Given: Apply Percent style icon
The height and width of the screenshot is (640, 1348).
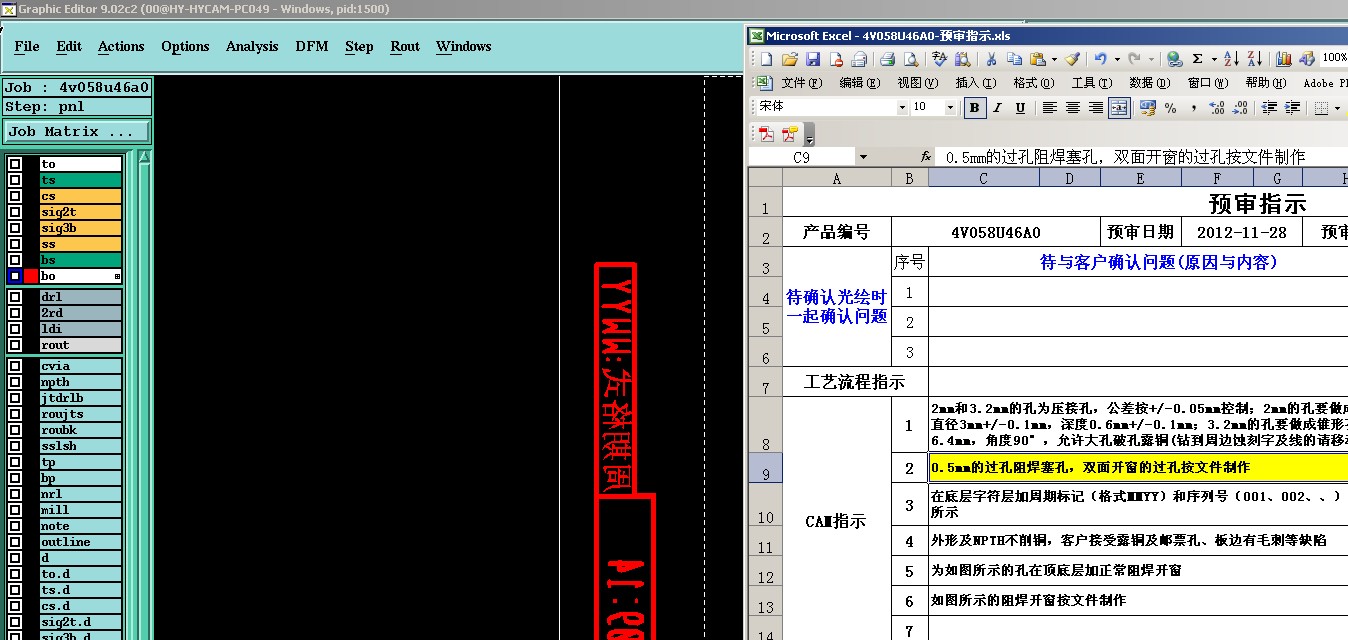Looking at the screenshot, I should coord(1170,108).
